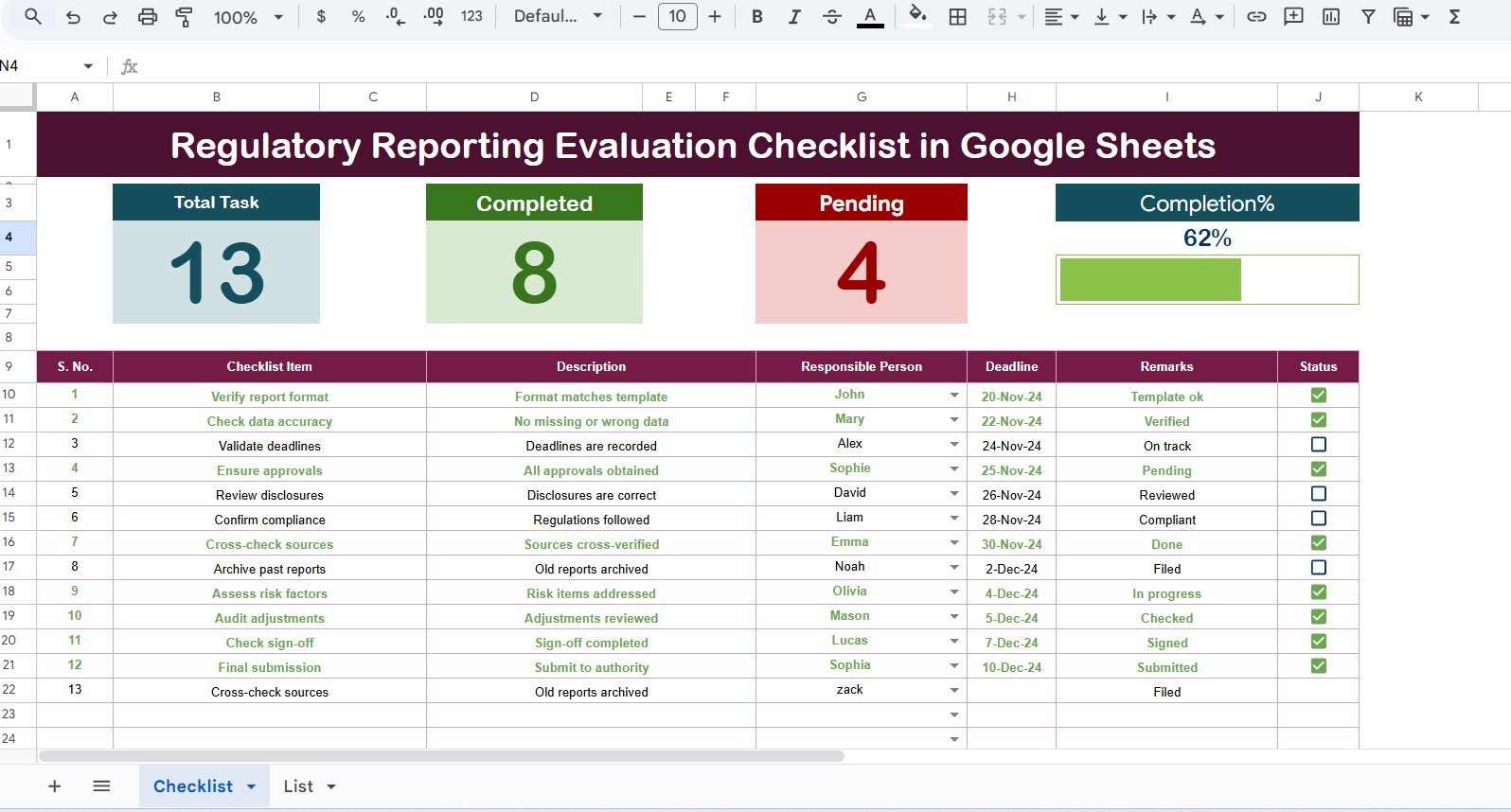Image resolution: width=1511 pixels, height=812 pixels.
Task: Toggle bold formatting
Action: [756, 17]
